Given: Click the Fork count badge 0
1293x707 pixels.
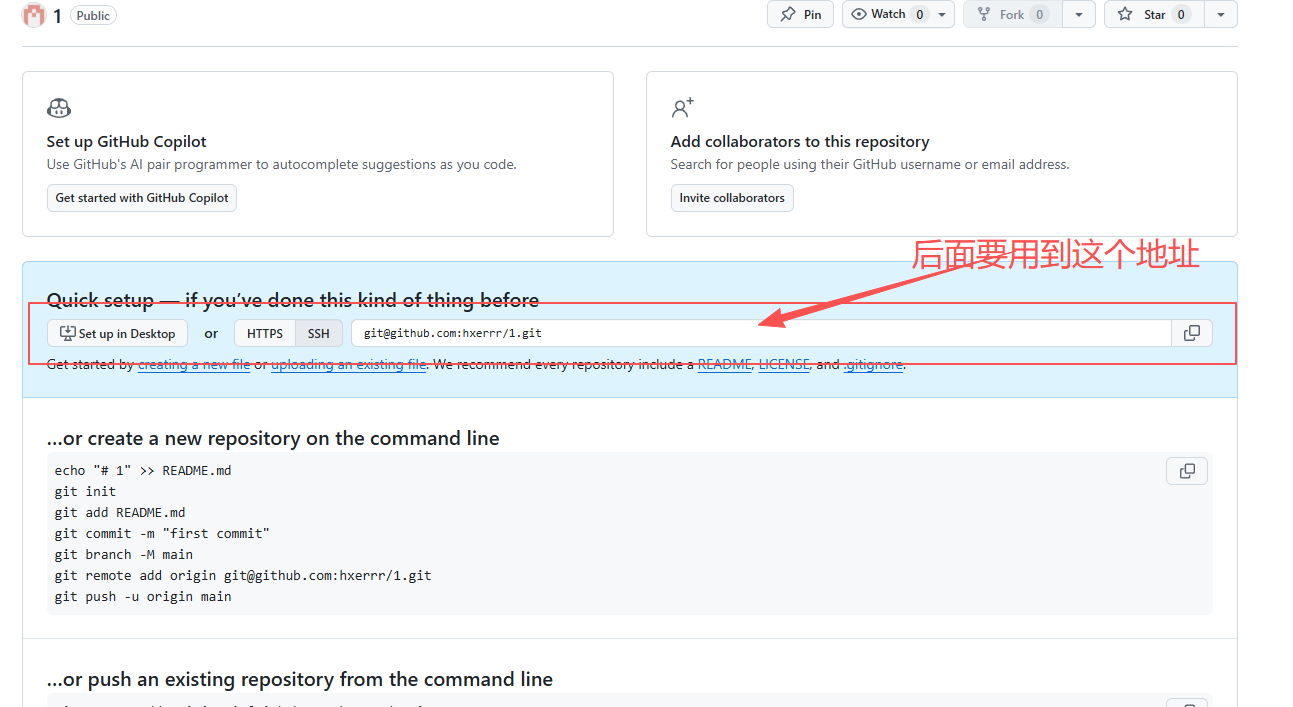Looking at the screenshot, I should point(1039,14).
